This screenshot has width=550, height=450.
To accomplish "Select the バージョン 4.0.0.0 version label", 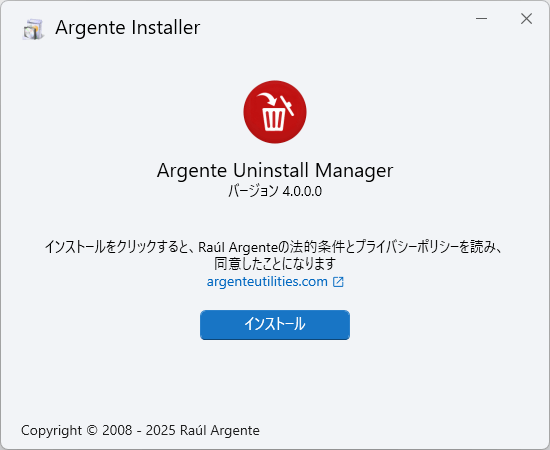I will pos(275,191).
